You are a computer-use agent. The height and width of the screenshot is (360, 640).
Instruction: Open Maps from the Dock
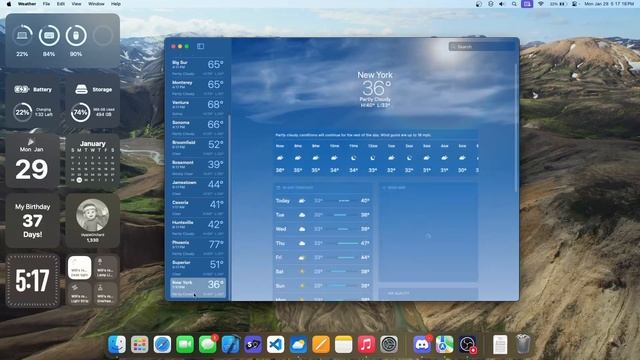click(x=444, y=344)
